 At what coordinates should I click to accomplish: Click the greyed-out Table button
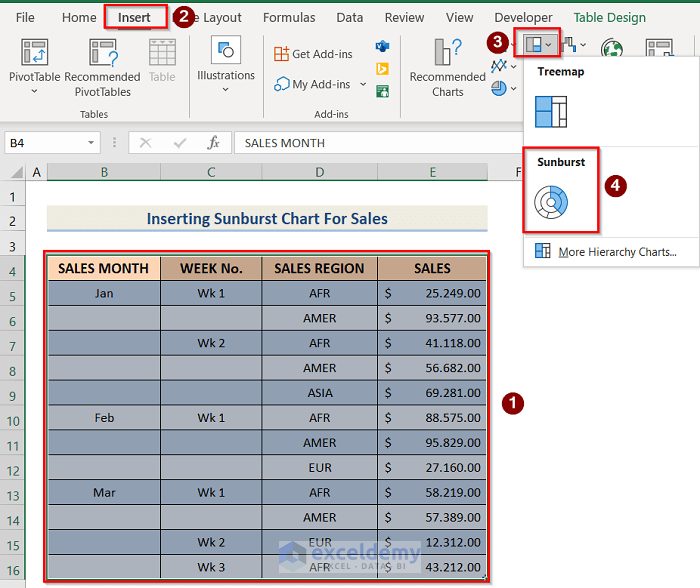click(162, 61)
